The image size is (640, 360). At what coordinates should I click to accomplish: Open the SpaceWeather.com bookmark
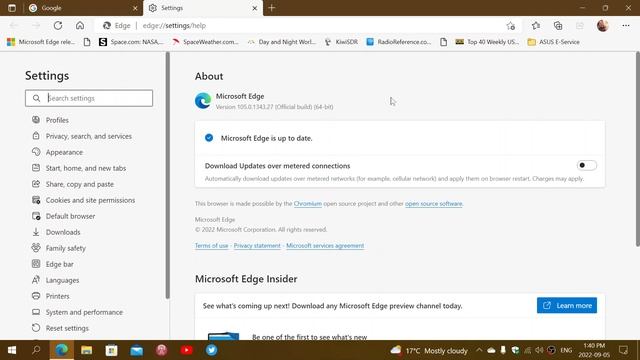tap(205, 42)
